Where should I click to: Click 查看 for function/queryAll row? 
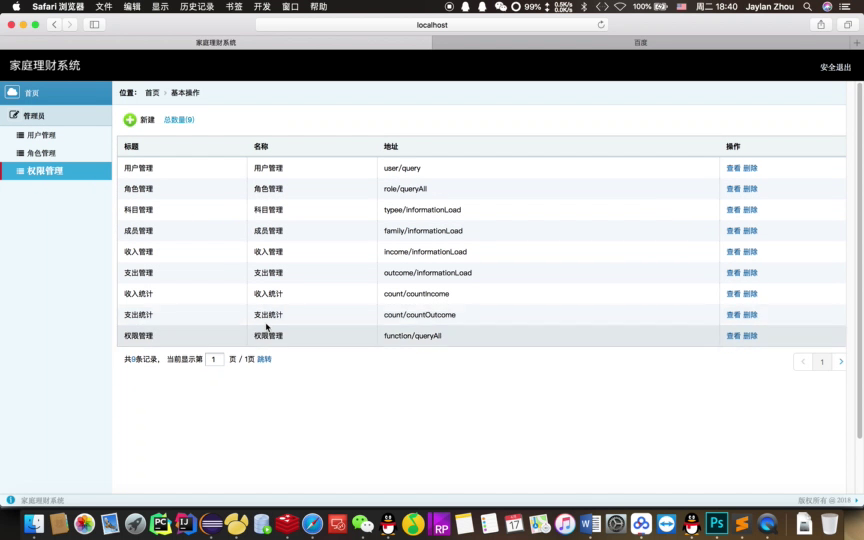pos(733,336)
